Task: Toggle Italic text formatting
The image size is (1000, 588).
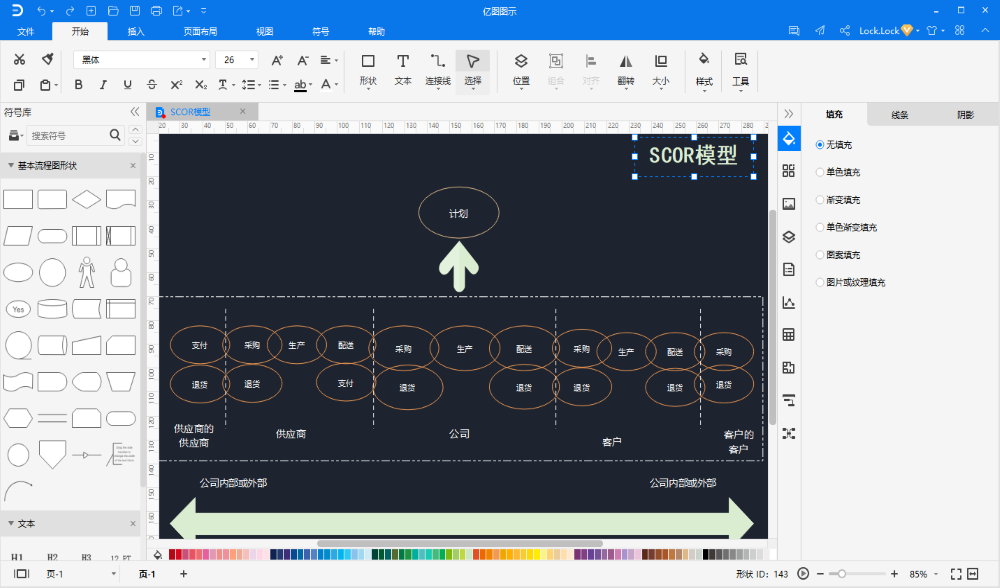Action: (103, 85)
